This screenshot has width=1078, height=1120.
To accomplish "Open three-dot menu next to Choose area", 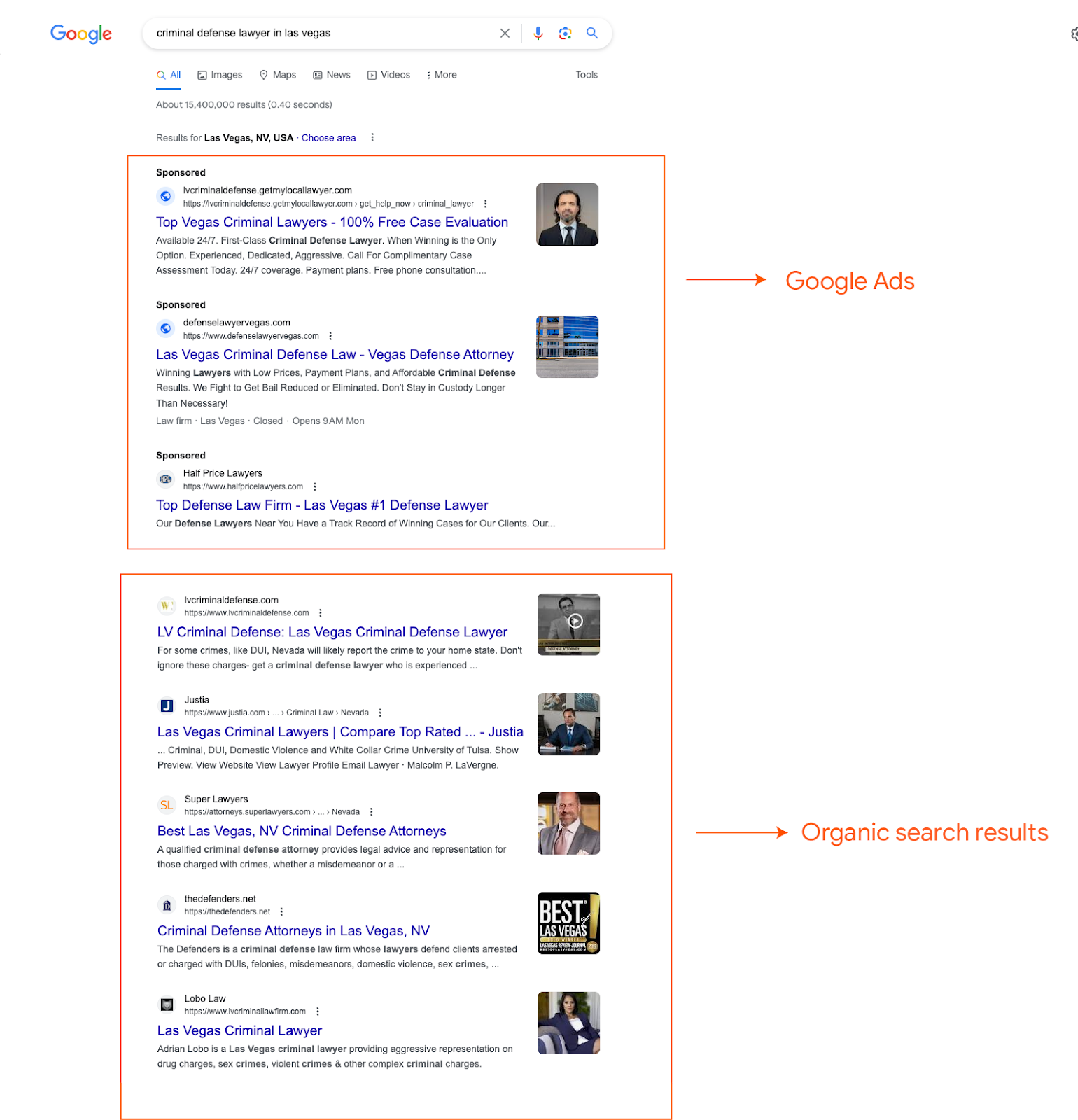I will [x=372, y=137].
